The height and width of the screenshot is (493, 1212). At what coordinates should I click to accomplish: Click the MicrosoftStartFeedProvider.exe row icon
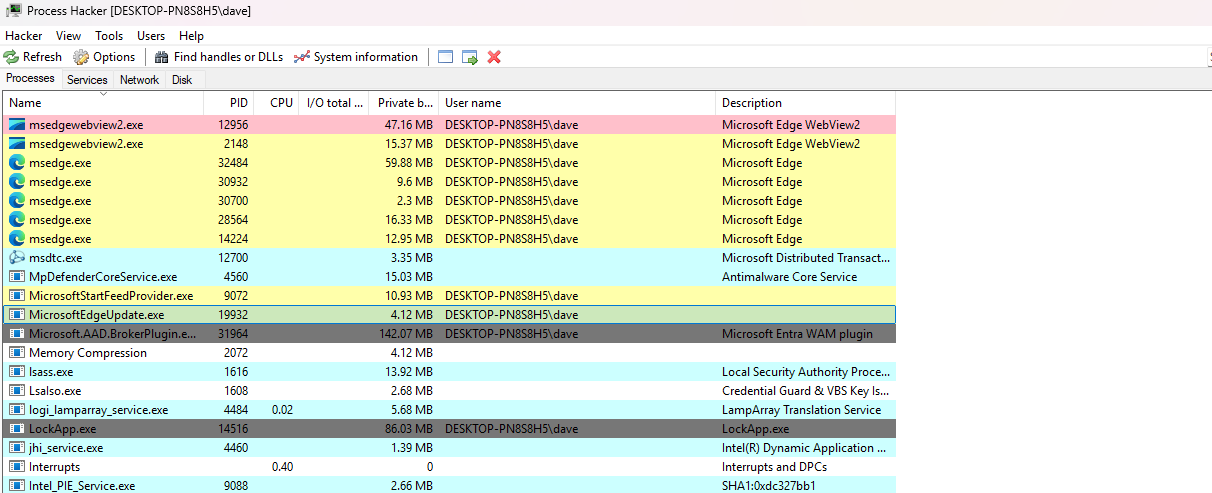point(17,296)
